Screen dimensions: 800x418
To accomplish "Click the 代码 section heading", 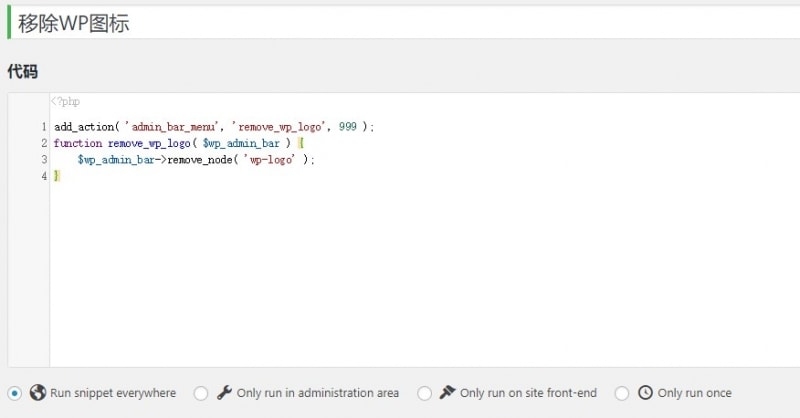I will (x=22, y=71).
